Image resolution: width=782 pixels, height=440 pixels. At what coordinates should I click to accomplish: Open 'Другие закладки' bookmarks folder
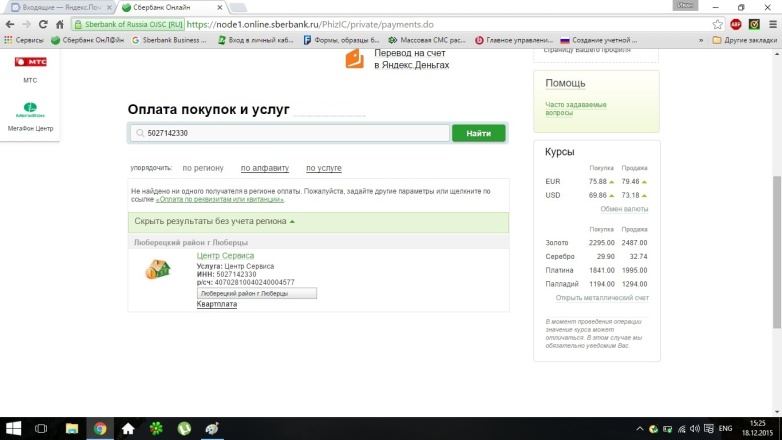(x=744, y=40)
